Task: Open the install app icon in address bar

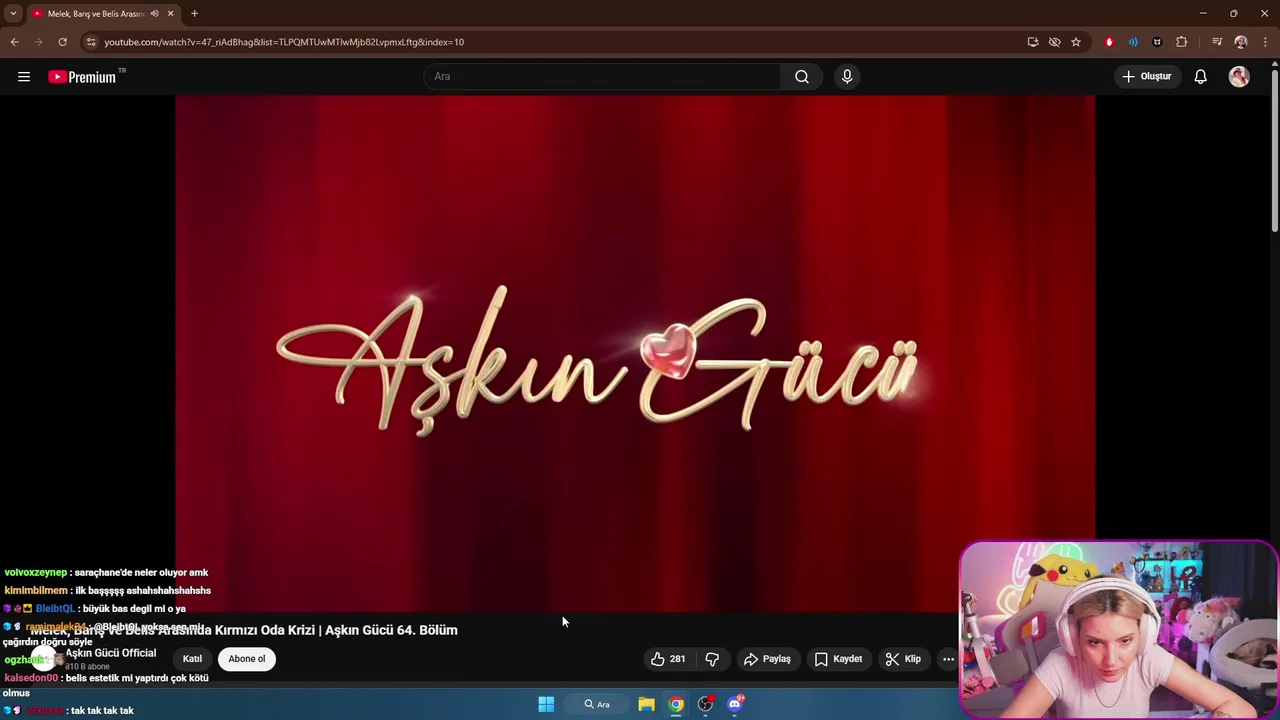Action: (x=1033, y=42)
